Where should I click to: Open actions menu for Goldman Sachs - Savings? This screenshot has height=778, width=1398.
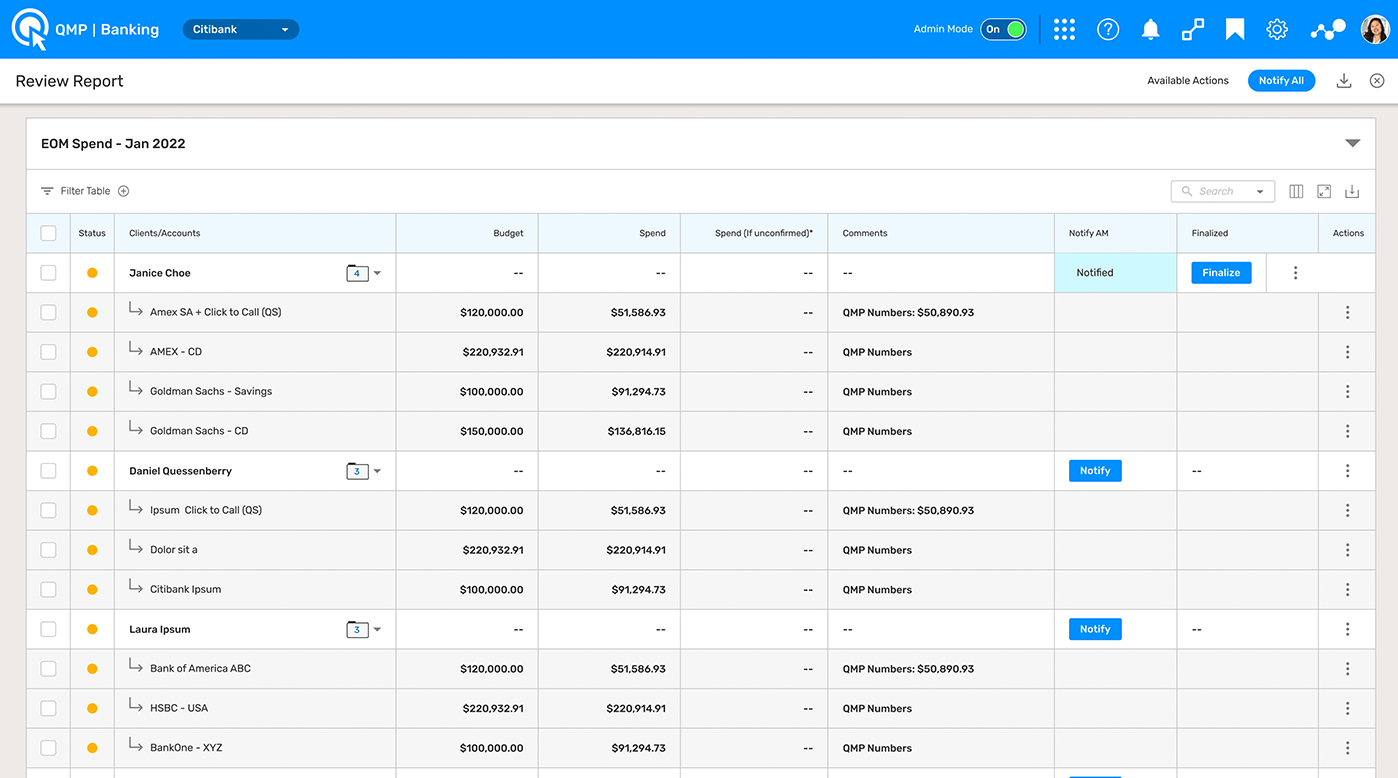click(x=1347, y=392)
